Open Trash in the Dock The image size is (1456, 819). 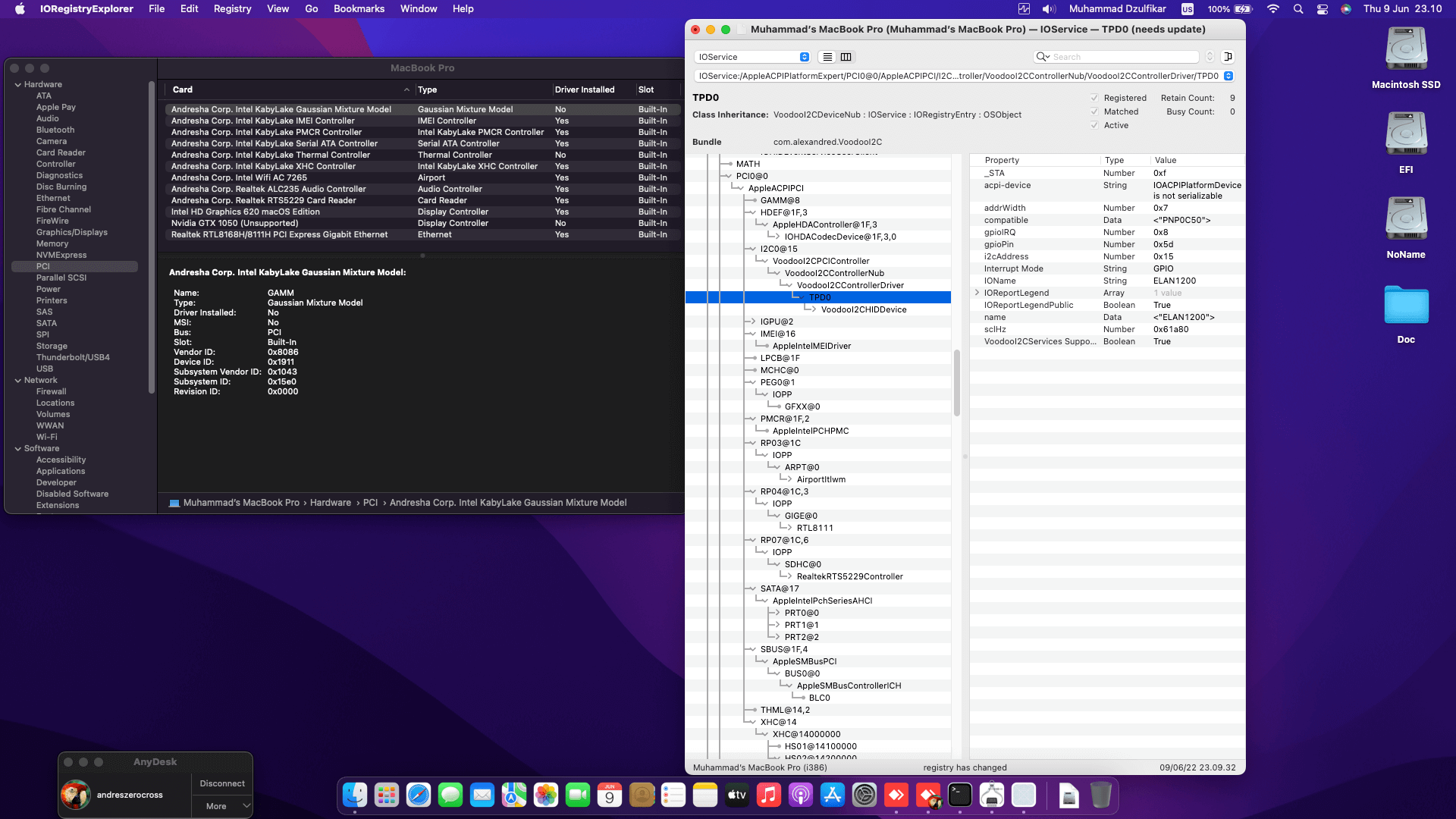coord(1101,795)
